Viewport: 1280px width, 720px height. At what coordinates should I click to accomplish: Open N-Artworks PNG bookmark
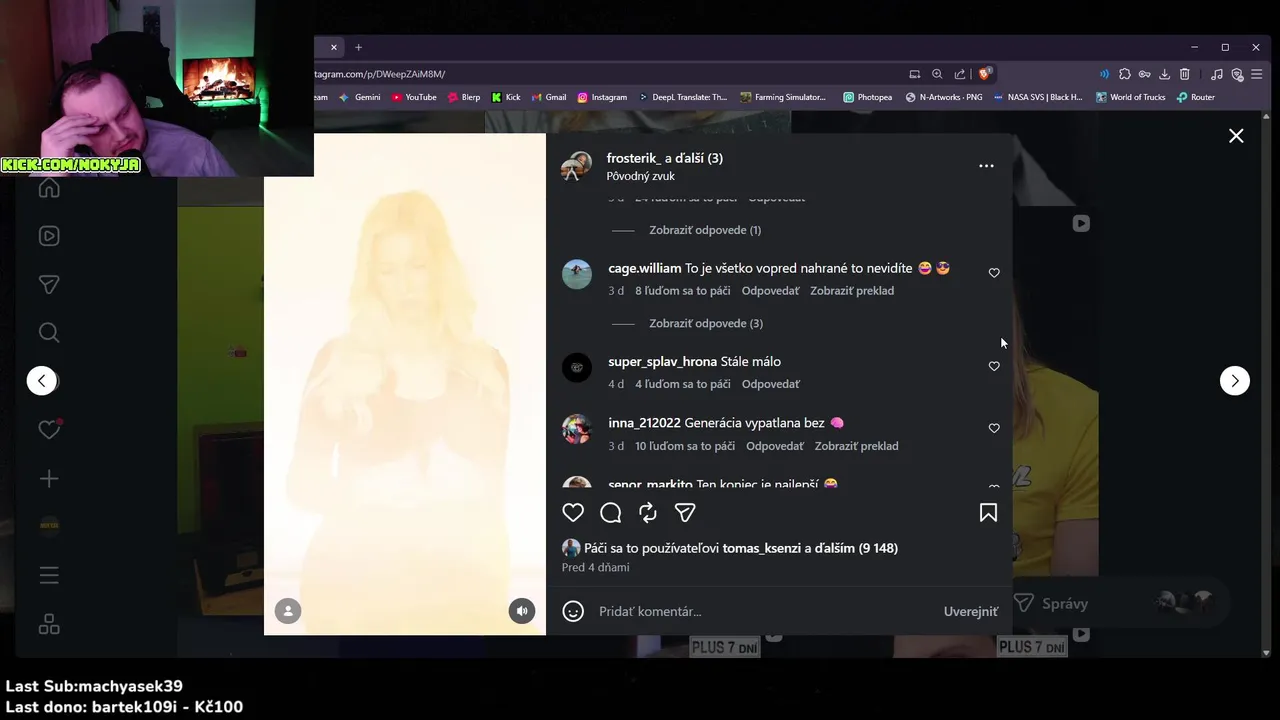(x=944, y=97)
